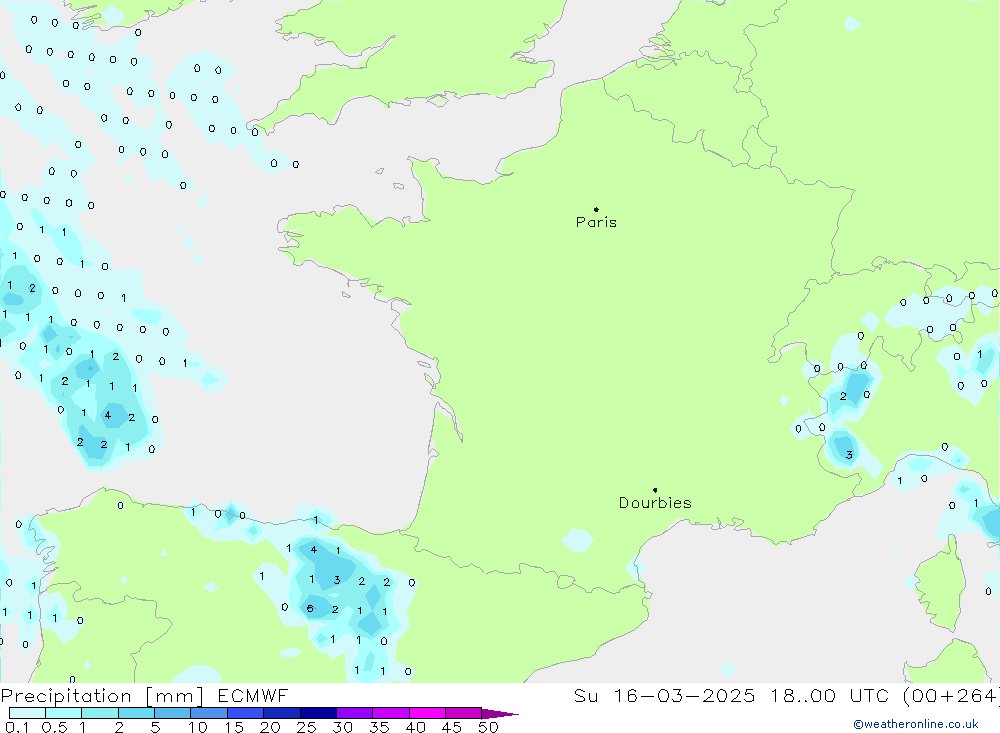Image resolution: width=1000 pixels, height=733 pixels.
Task: Pick the 0.1–0.5 mm legend swatch
Action: pos(27,713)
